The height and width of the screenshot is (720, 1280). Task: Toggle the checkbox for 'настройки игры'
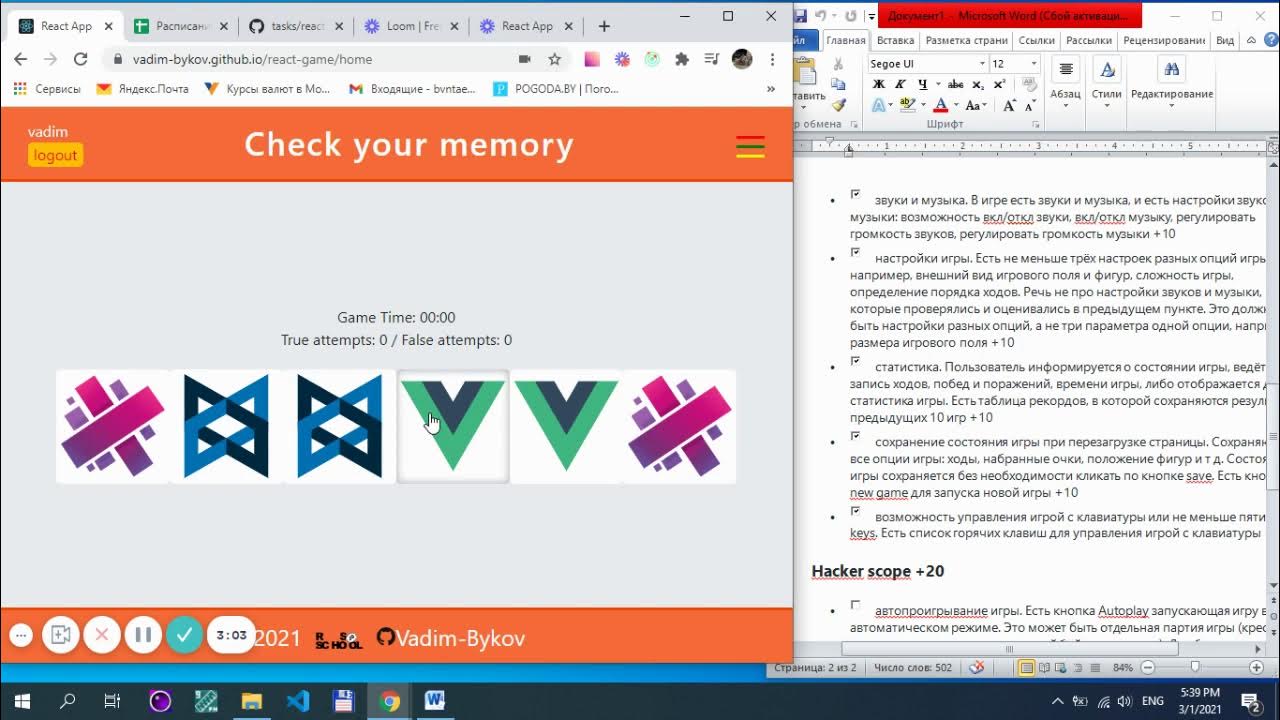(x=856, y=252)
